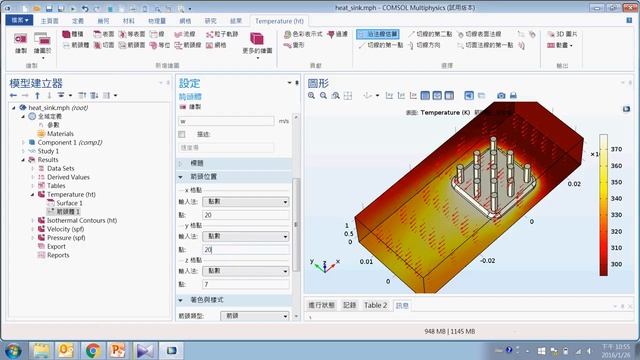Open 動畫 animation dropdown
Viewport: 640px width, 360px height.
tap(560, 45)
